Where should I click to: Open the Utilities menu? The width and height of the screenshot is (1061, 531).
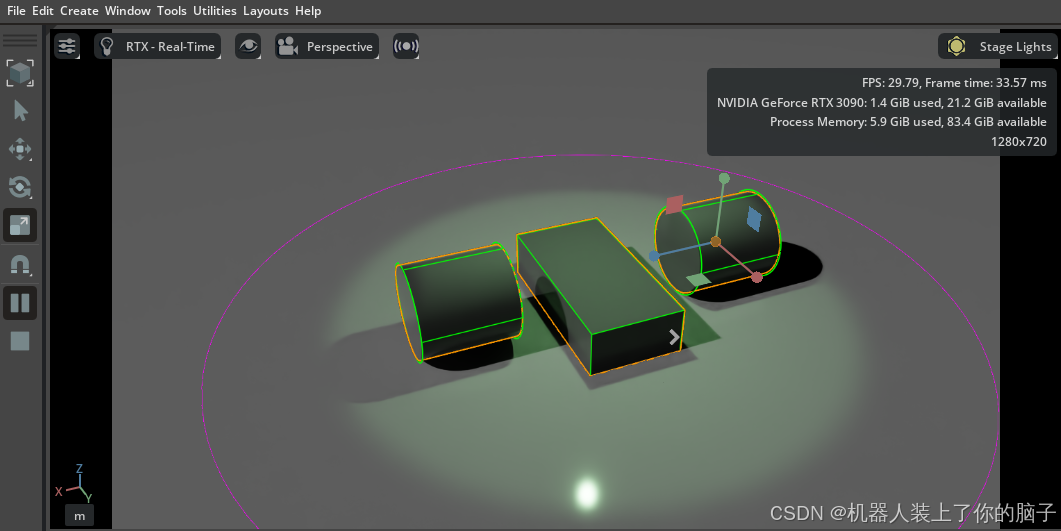tap(215, 11)
